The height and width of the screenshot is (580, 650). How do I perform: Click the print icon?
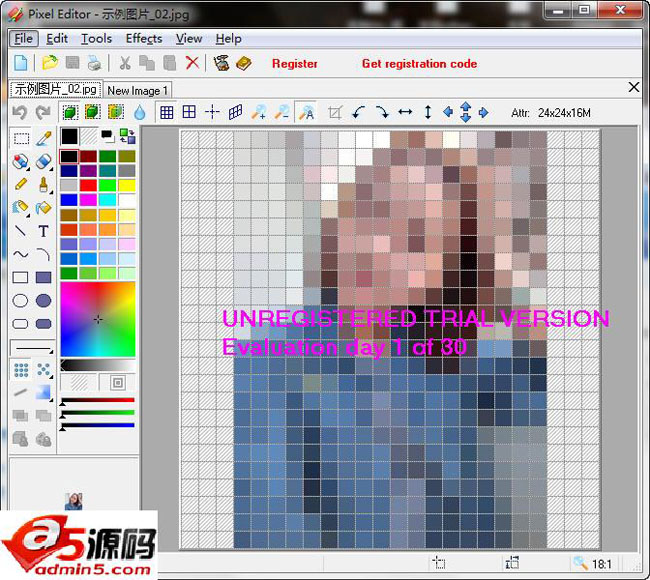point(95,63)
